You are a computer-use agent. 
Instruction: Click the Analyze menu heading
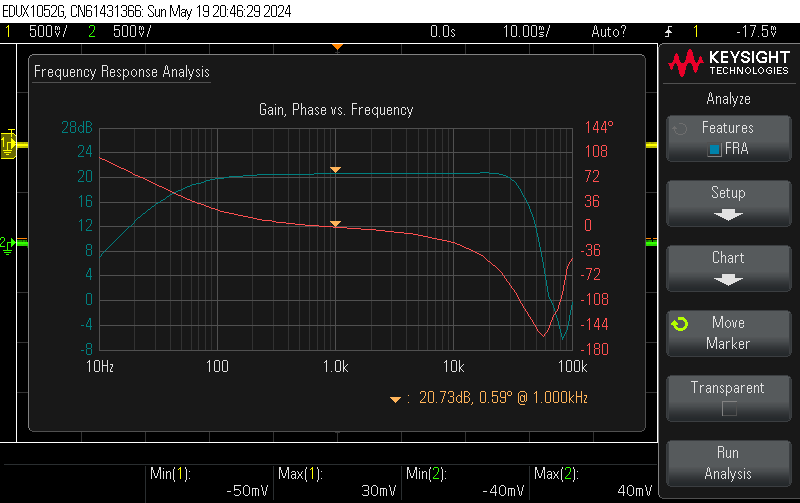click(x=729, y=98)
